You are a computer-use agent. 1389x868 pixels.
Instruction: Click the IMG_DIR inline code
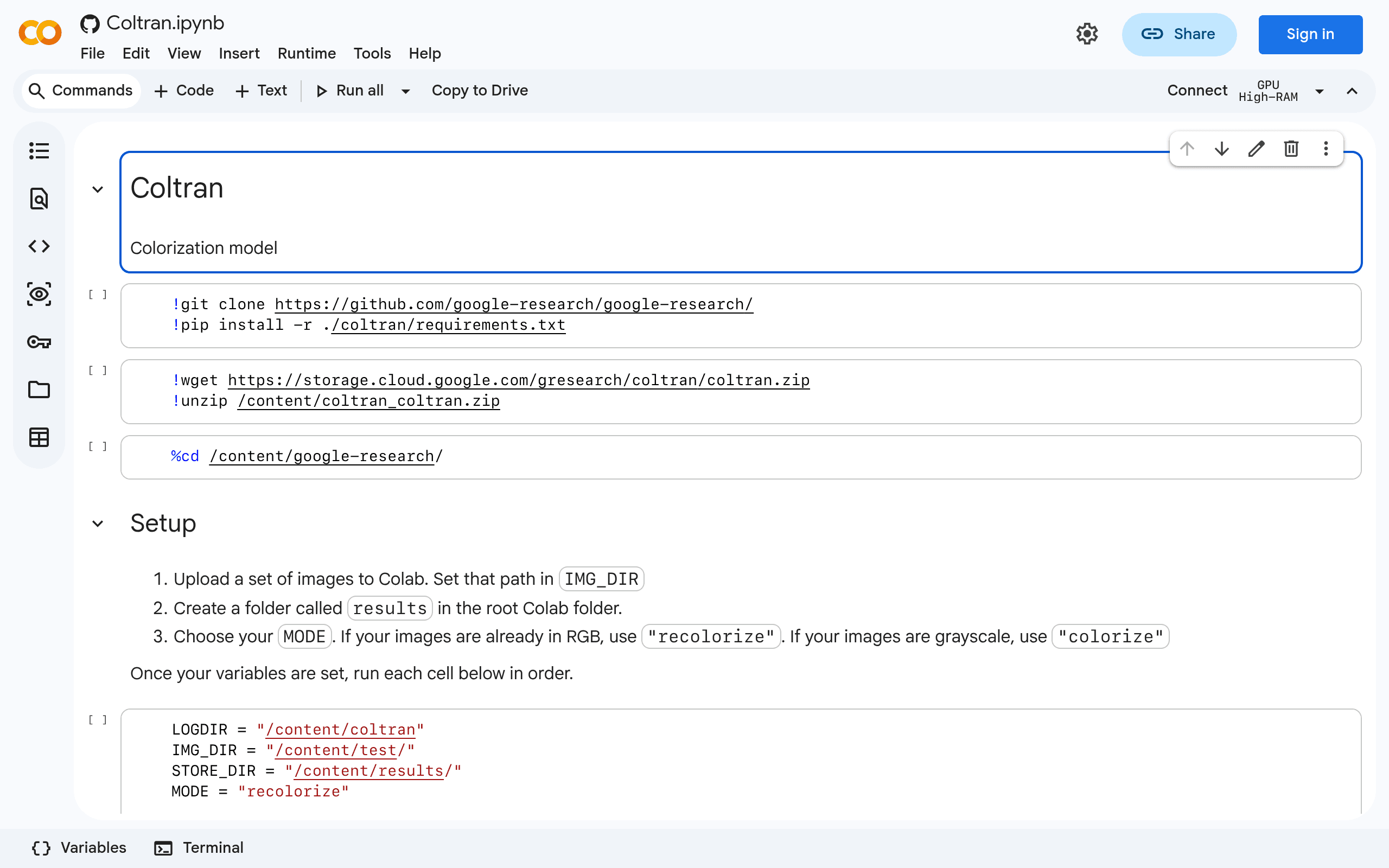pyautogui.click(x=602, y=579)
